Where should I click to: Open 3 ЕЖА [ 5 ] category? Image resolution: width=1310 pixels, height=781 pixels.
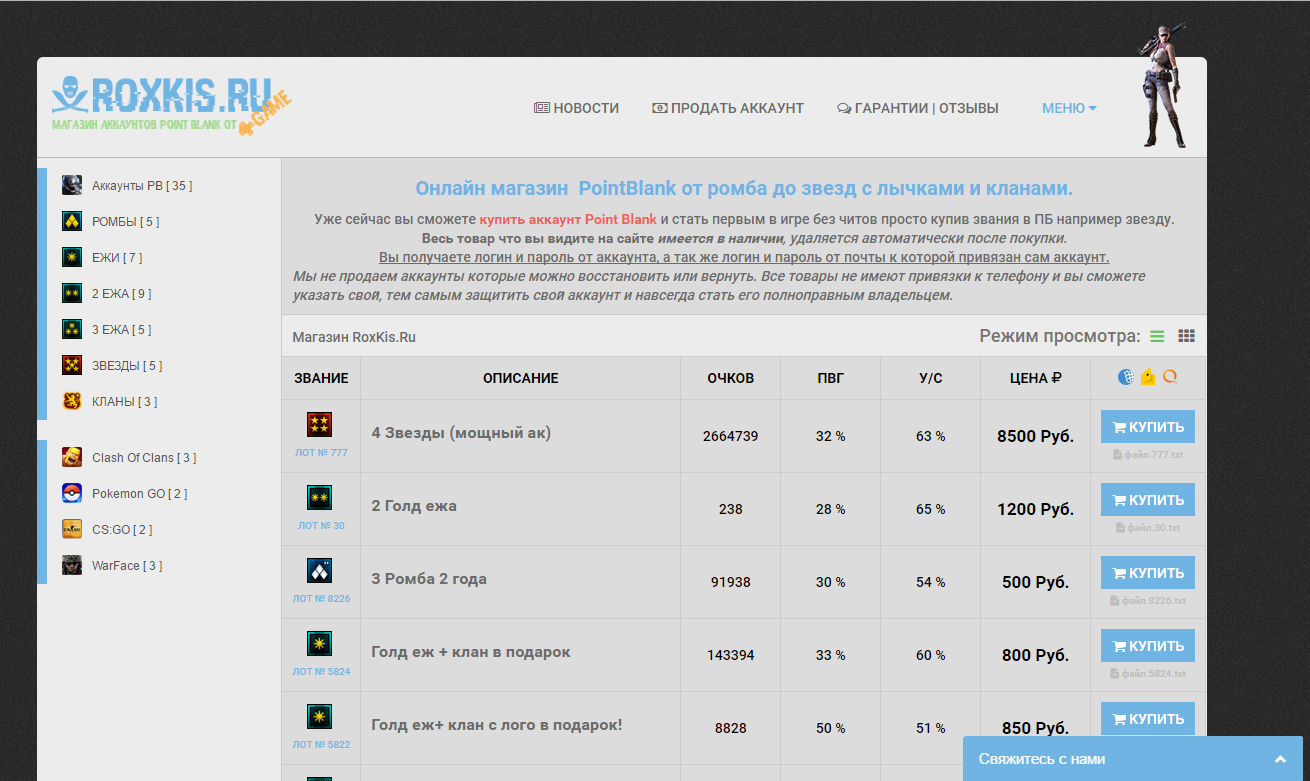(122, 329)
